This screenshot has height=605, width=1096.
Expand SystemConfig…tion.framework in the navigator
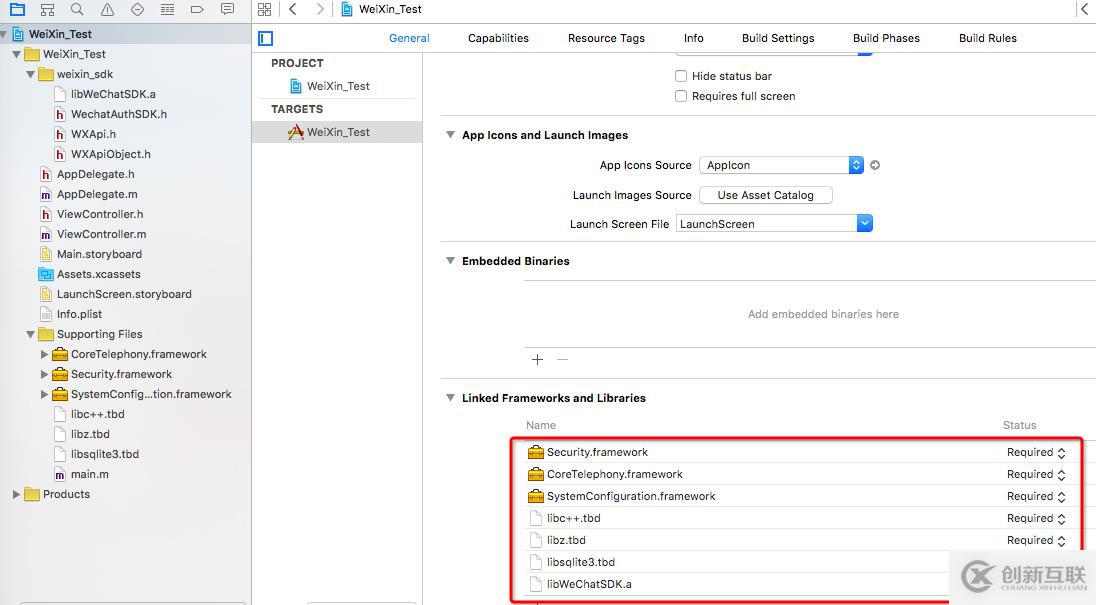point(44,394)
